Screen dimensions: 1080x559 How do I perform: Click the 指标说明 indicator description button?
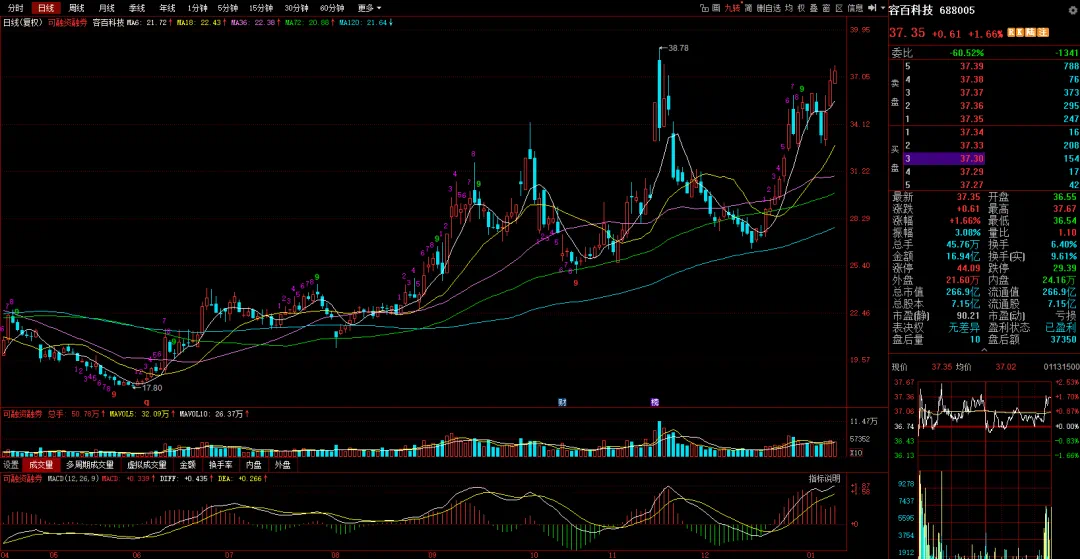pyautogui.click(x=825, y=478)
